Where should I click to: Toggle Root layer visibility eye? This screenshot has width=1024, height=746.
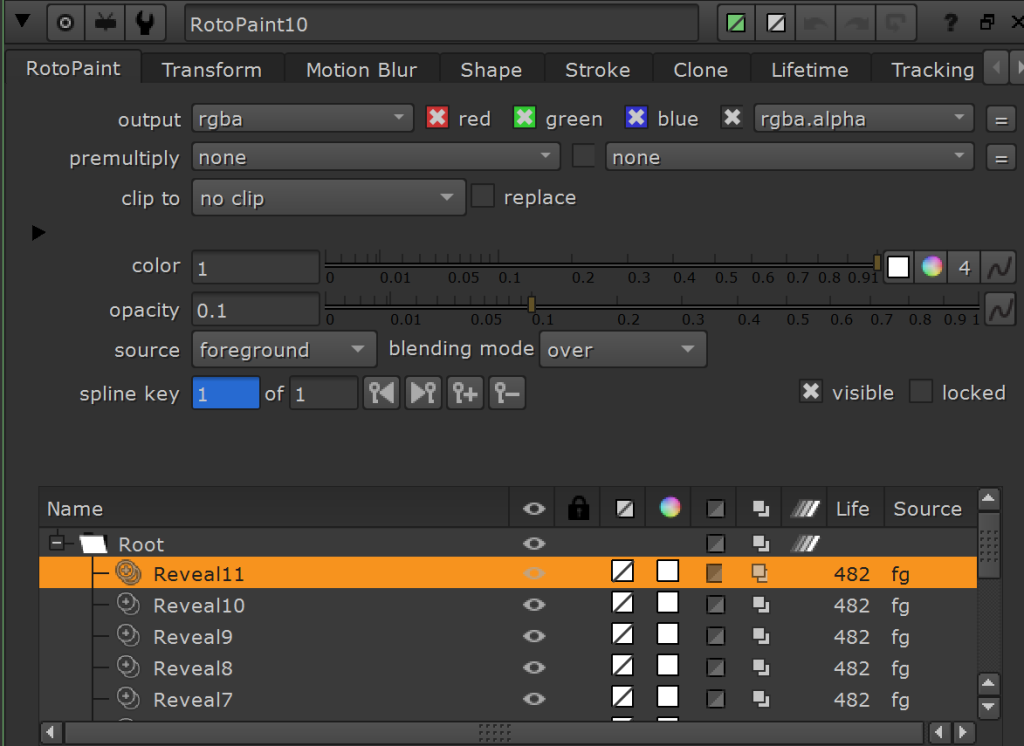534,543
